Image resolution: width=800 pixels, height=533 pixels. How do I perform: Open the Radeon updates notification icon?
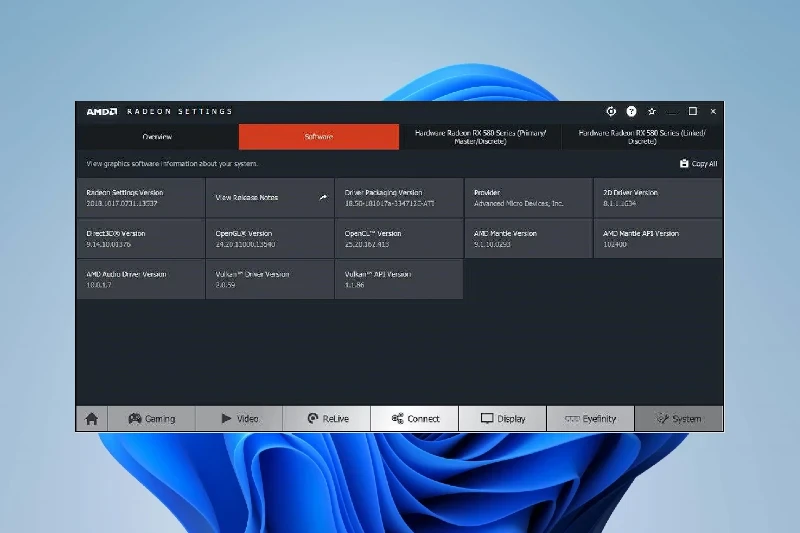coord(611,111)
